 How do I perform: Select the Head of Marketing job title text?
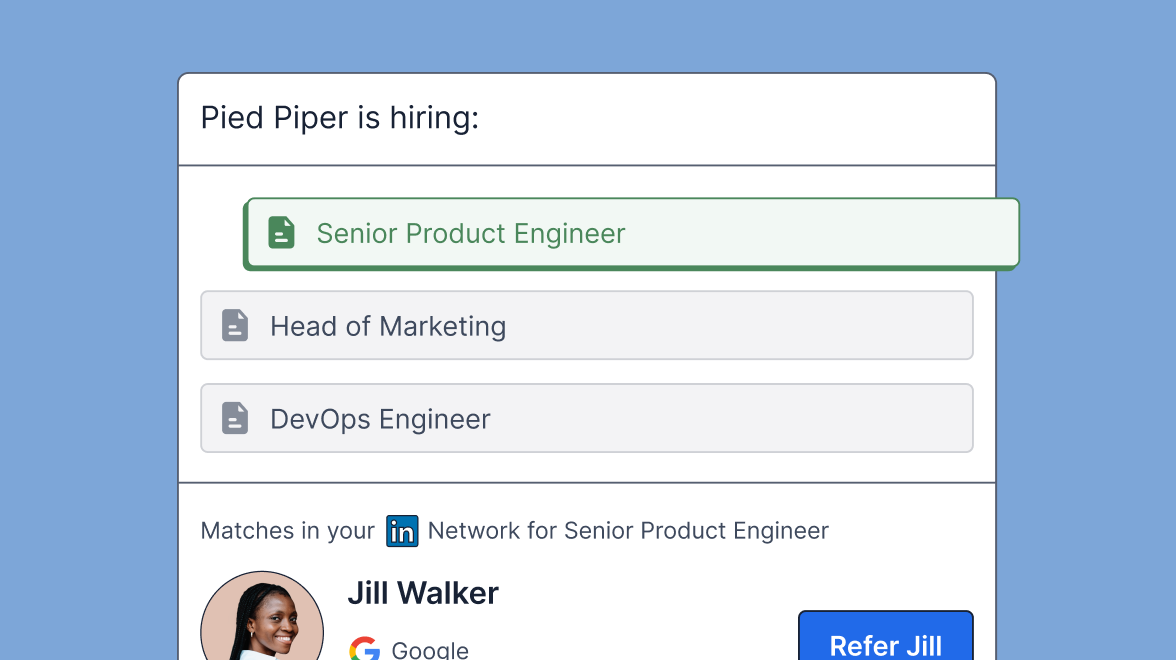pyautogui.click(x=388, y=326)
